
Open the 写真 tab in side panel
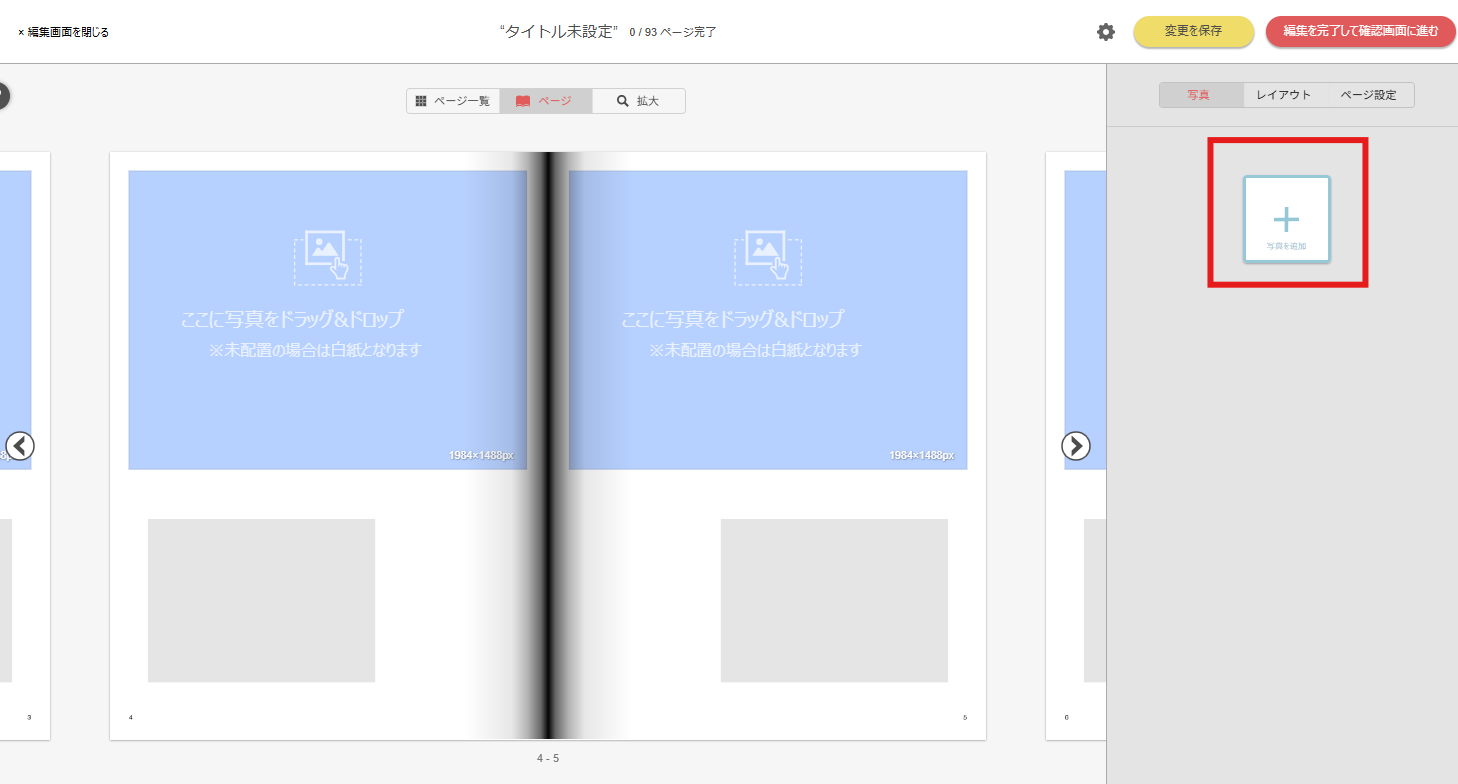[x=1199, y=95]
